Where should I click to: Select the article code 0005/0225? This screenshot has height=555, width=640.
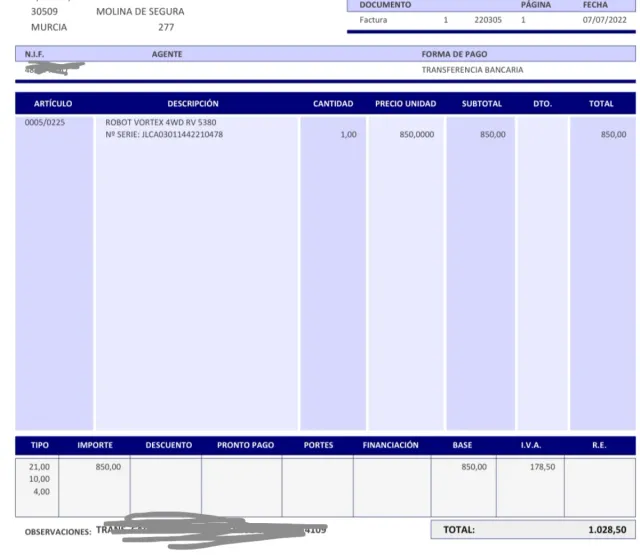click(45, 122)
